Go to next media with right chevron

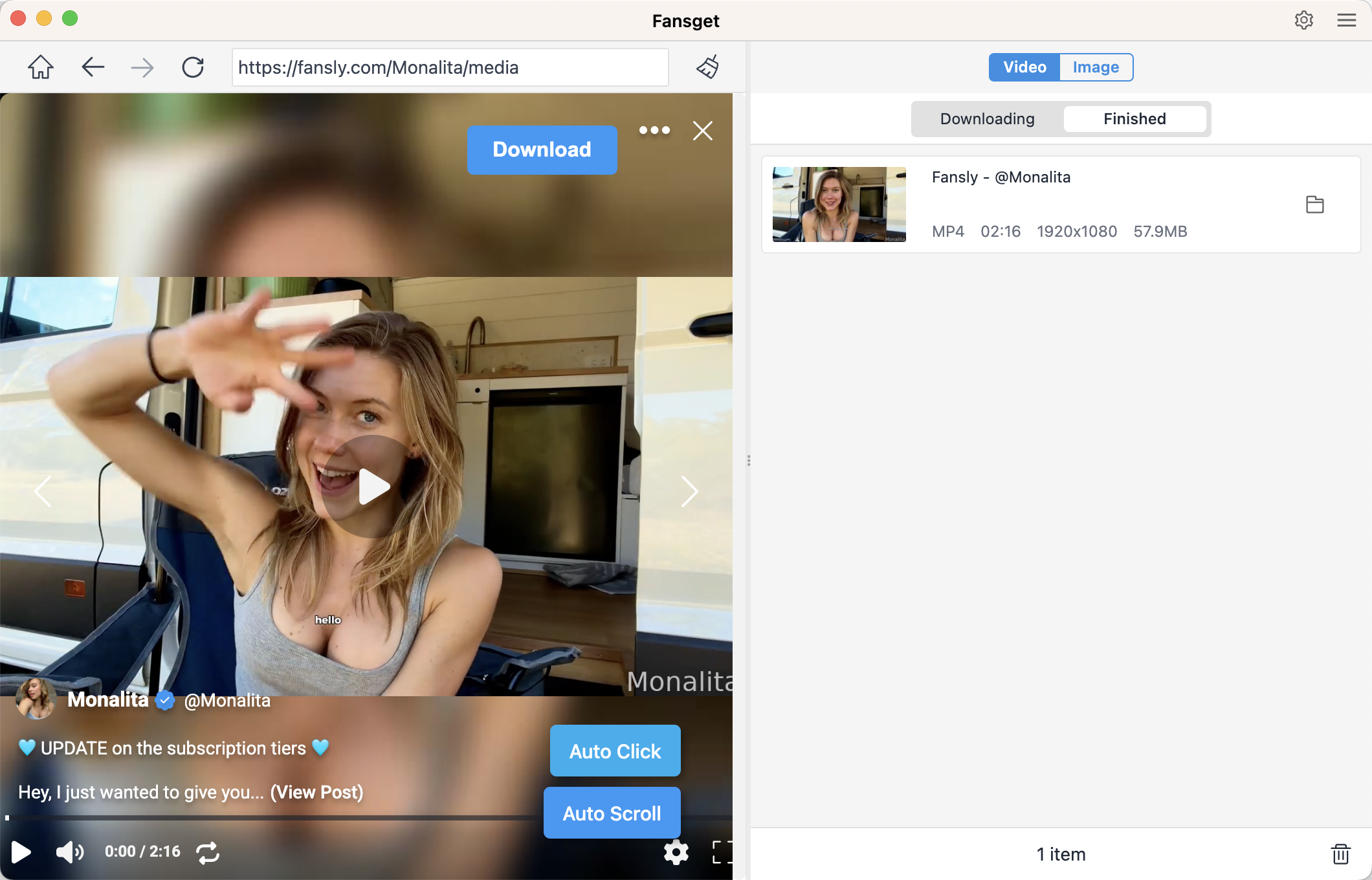click(x=689, y=492)
